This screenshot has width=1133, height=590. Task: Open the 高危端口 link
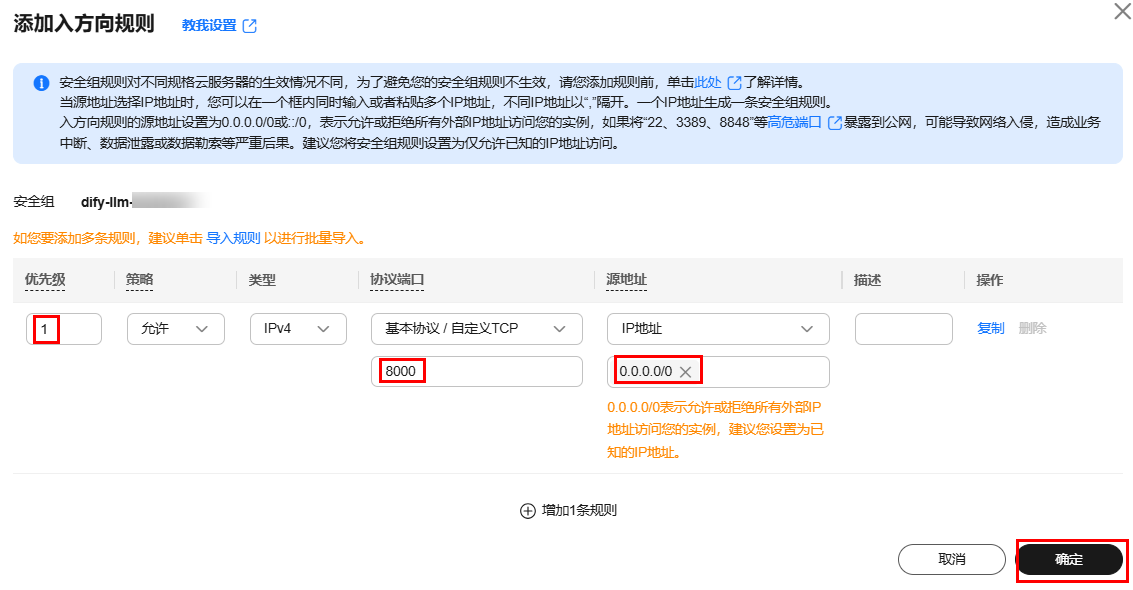click(795, 122)
